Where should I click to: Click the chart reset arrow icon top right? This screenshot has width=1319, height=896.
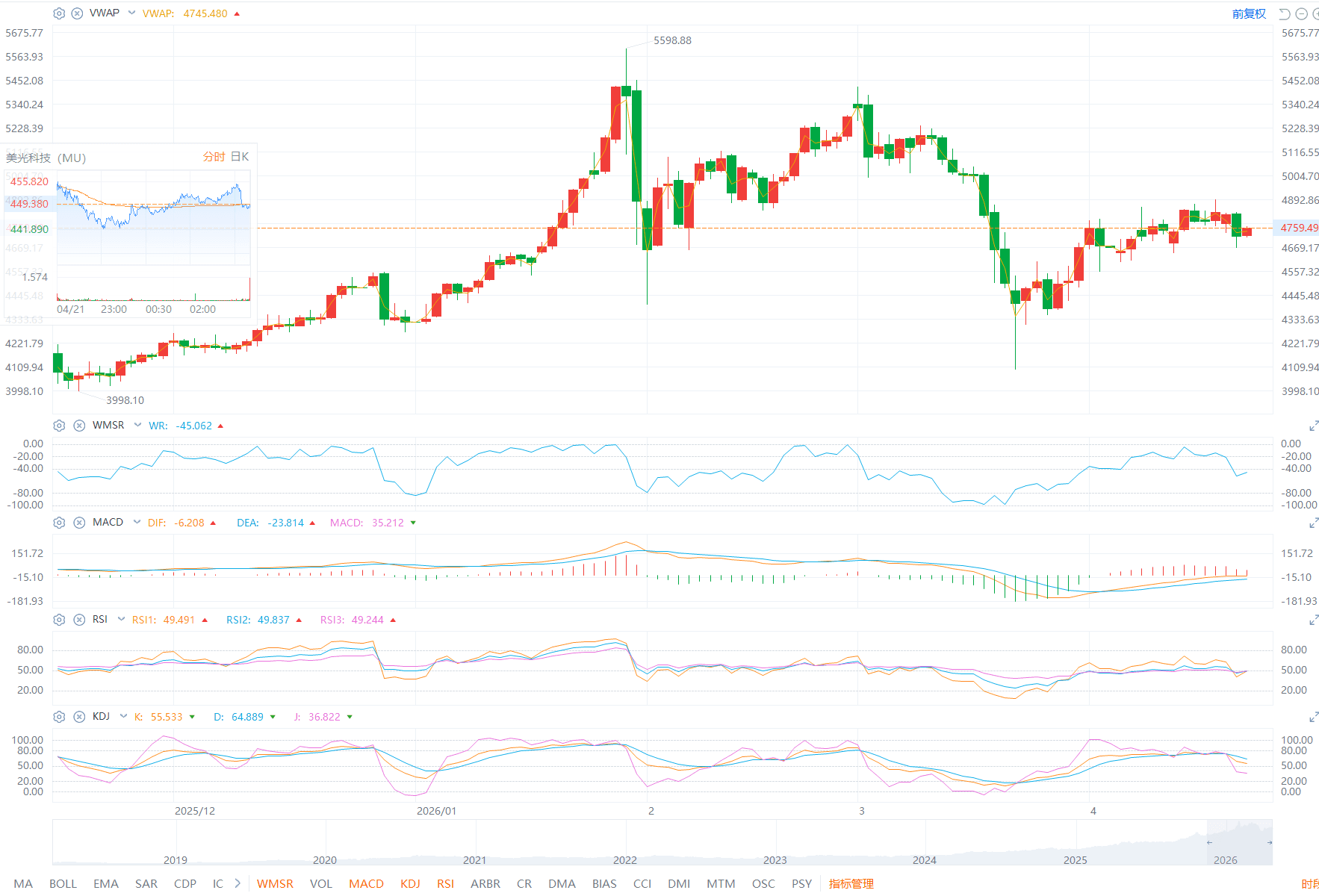1284,13
